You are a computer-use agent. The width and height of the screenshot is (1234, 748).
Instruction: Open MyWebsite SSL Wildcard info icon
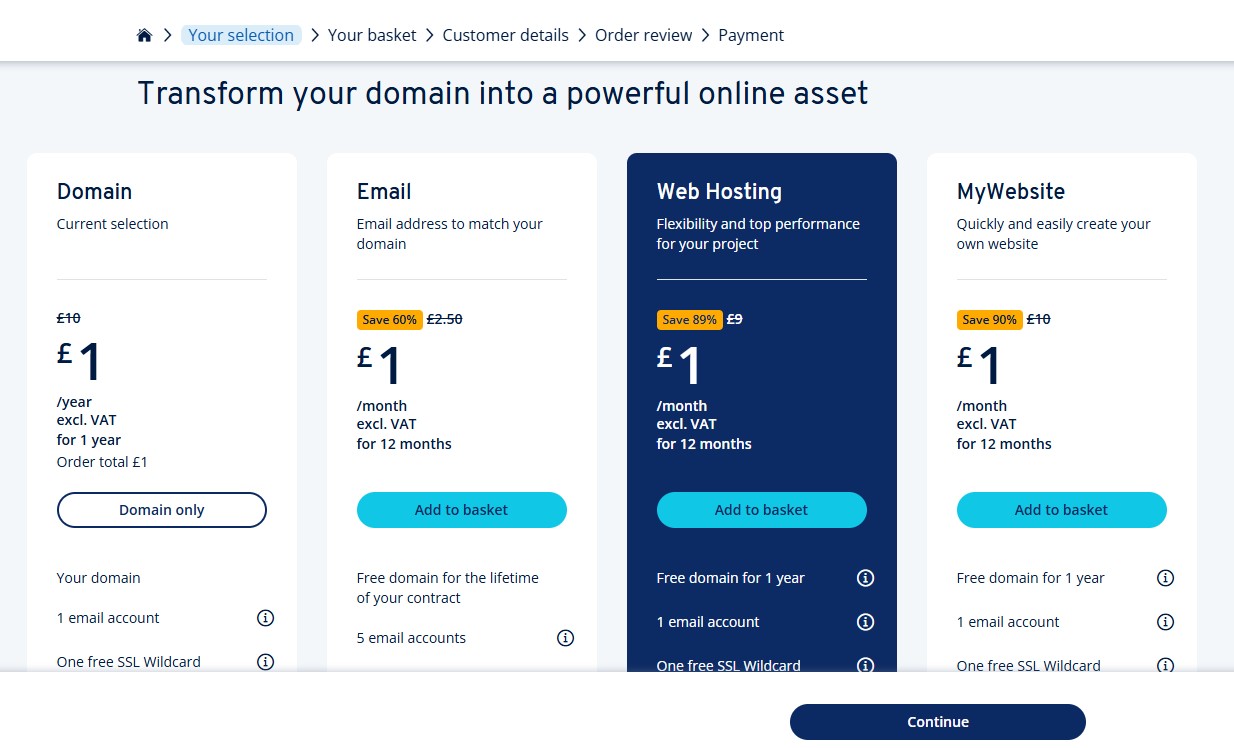click(x=1165, y=665)
